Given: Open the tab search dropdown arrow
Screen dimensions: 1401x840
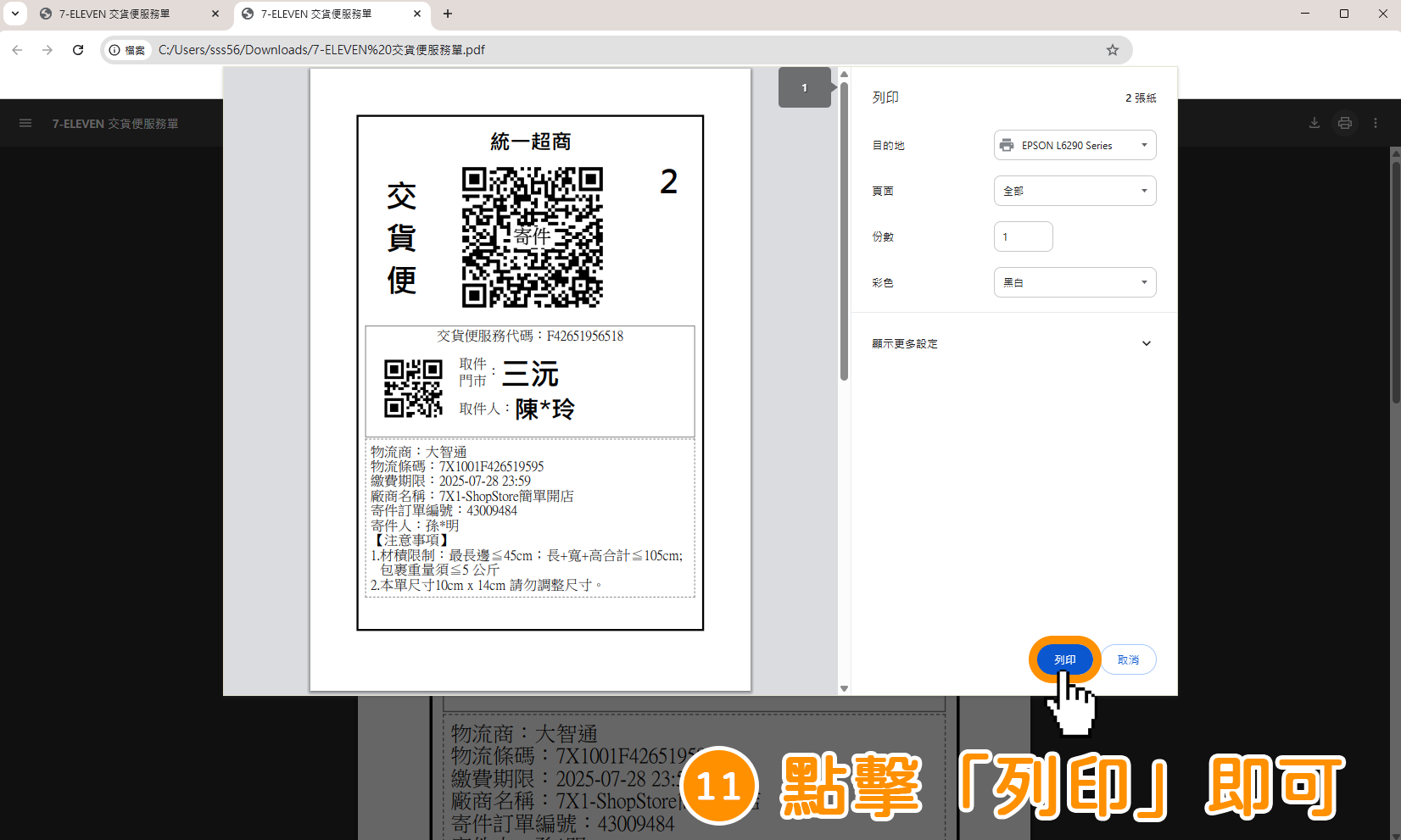Looking at the screenshot, I should (15, 14).
